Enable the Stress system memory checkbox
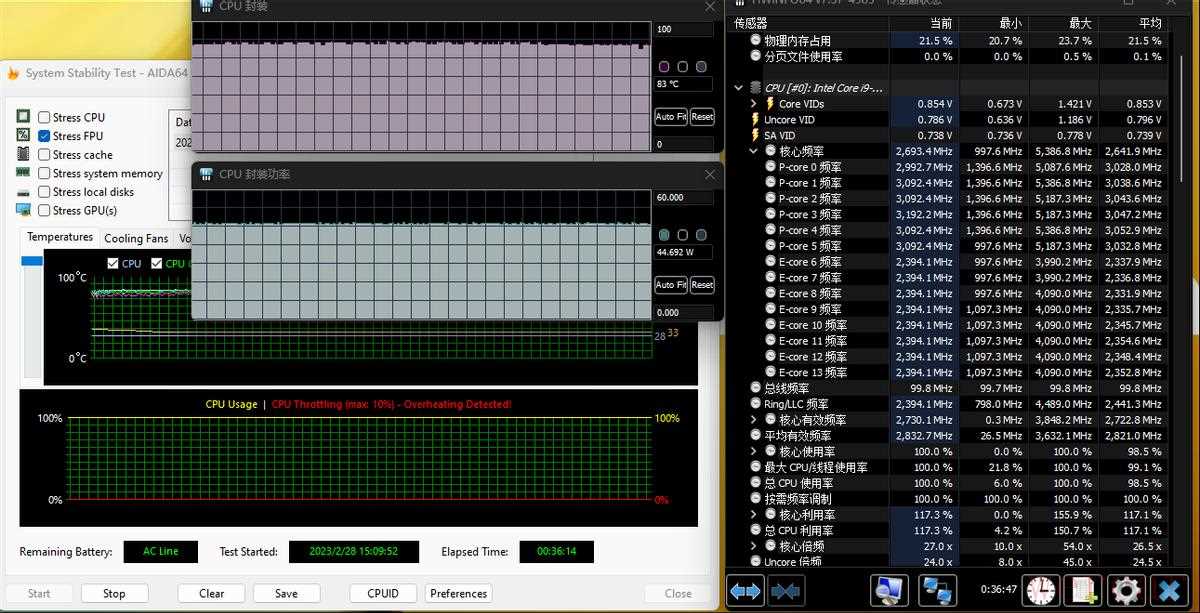 click(45, 174)
